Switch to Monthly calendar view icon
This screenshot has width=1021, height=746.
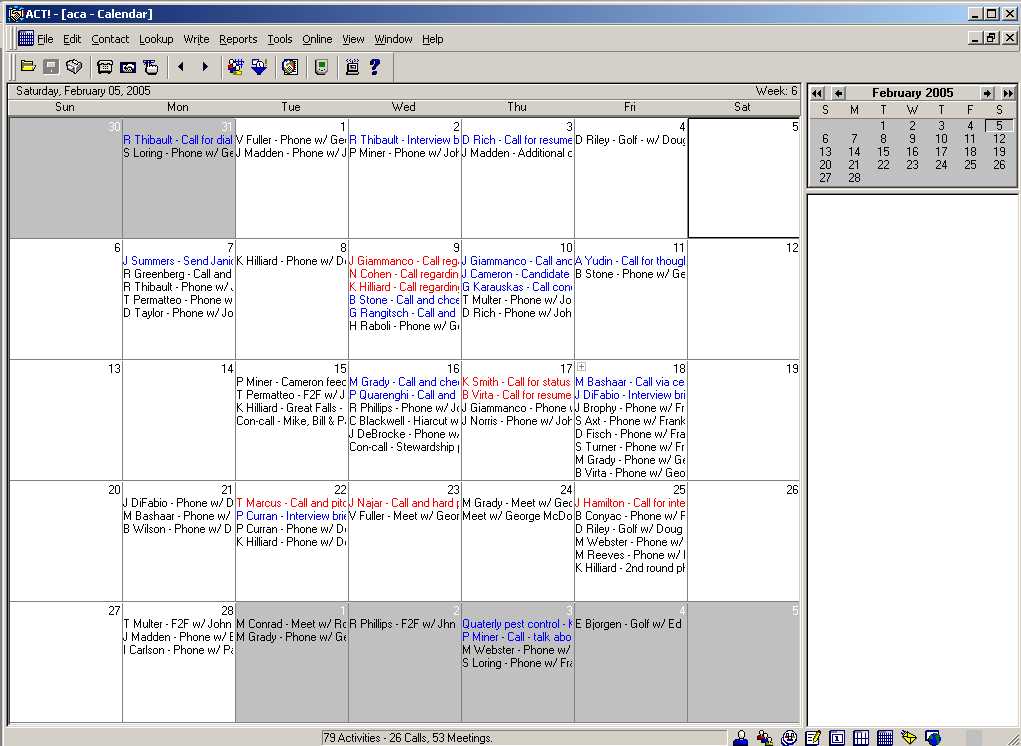[x=885, y=738]
